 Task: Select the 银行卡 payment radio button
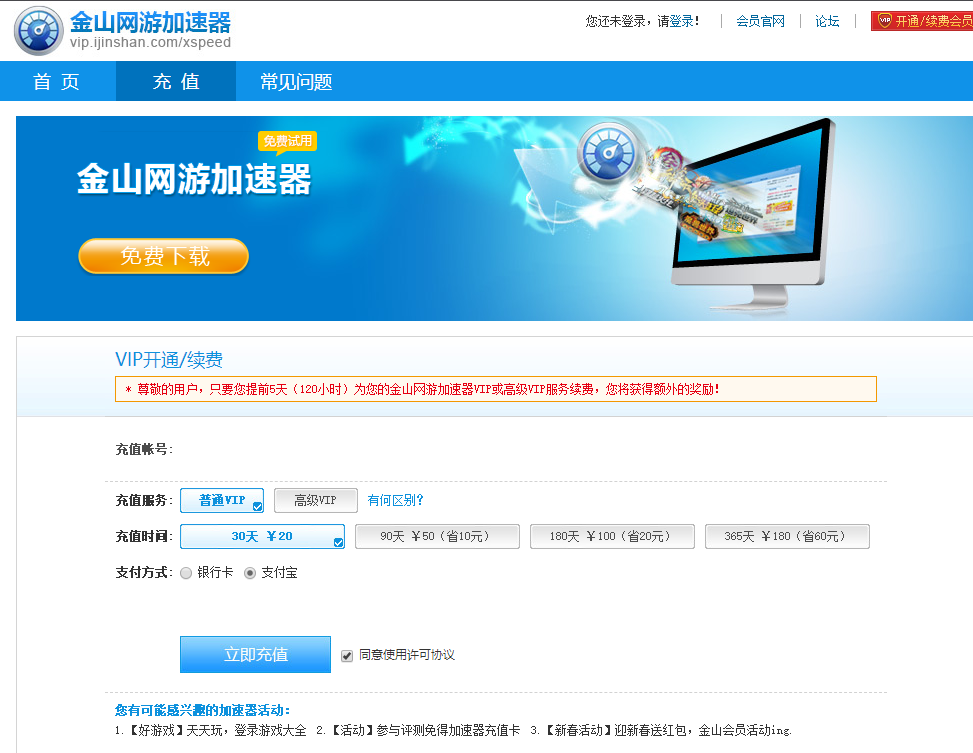[186, 573]
